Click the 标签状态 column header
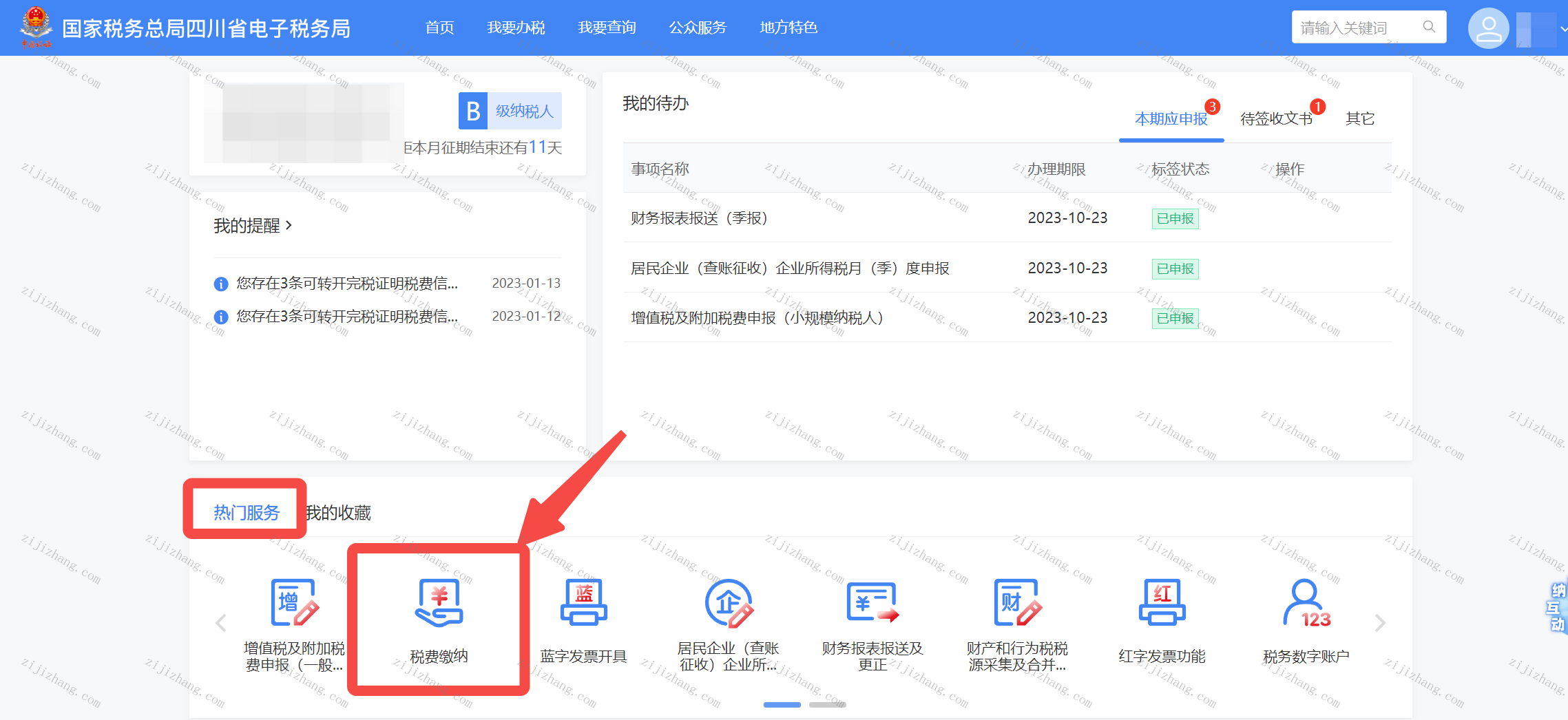Viewport: 1568px width, 720px height. [x=1180, y=169]
